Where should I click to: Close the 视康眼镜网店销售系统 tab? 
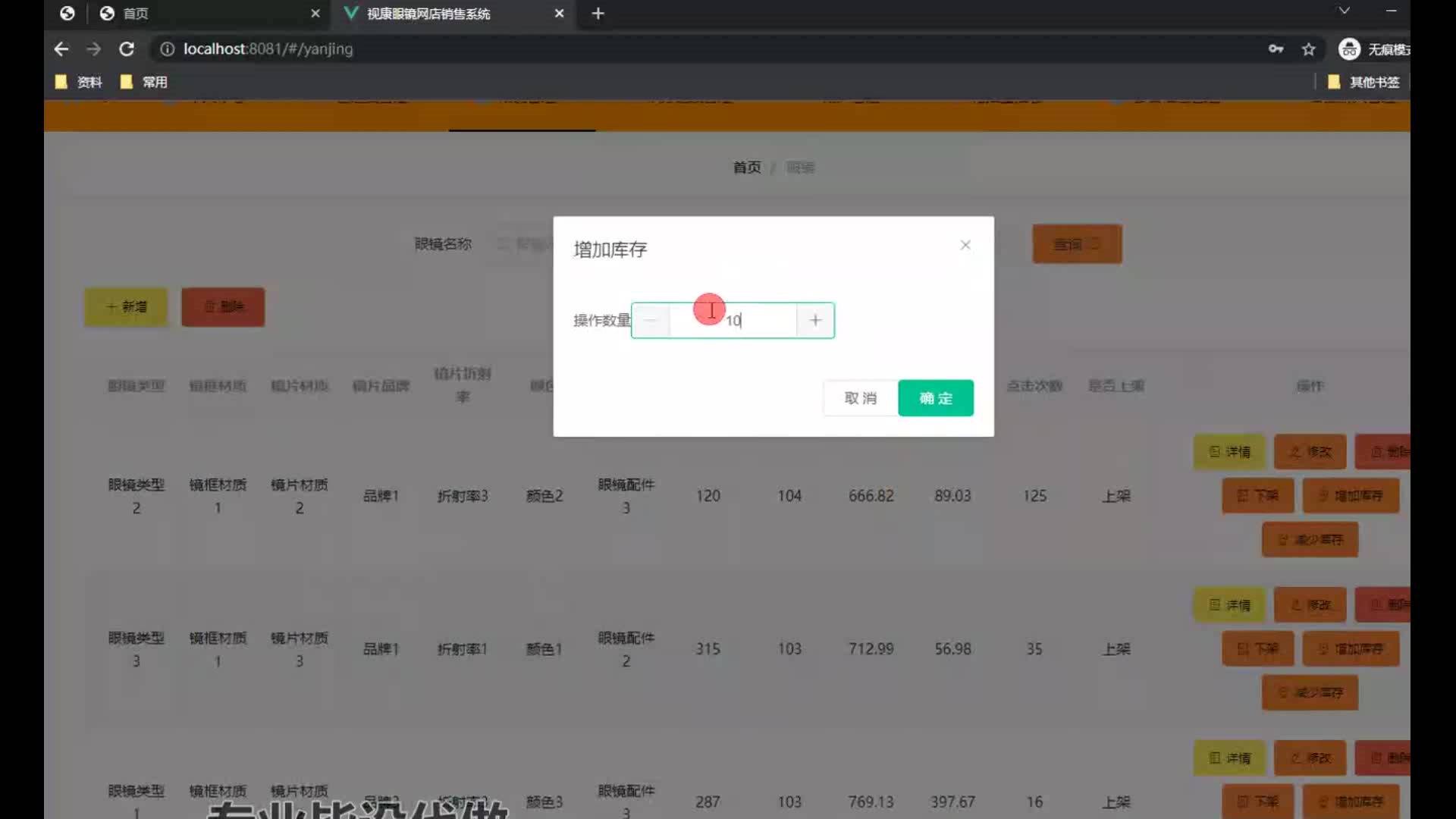(x=559, y=14)
